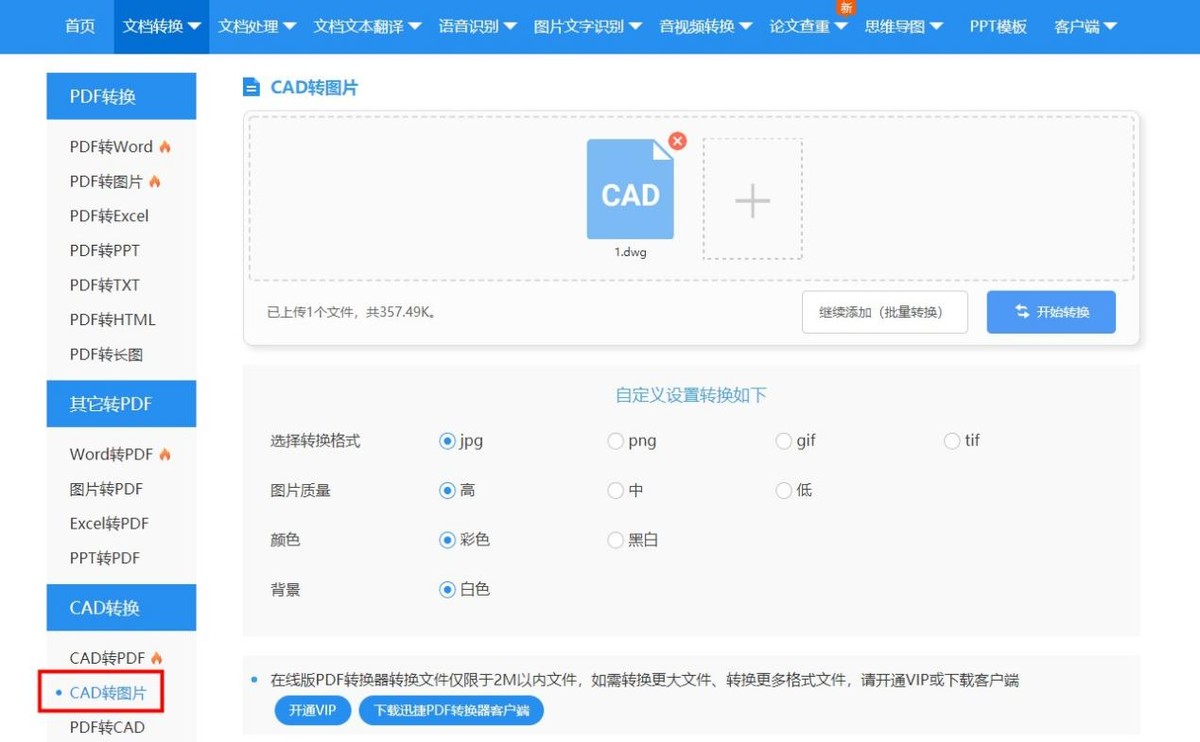
Task: Open PPT模板 in top navigation
Action: click(998, 27)
